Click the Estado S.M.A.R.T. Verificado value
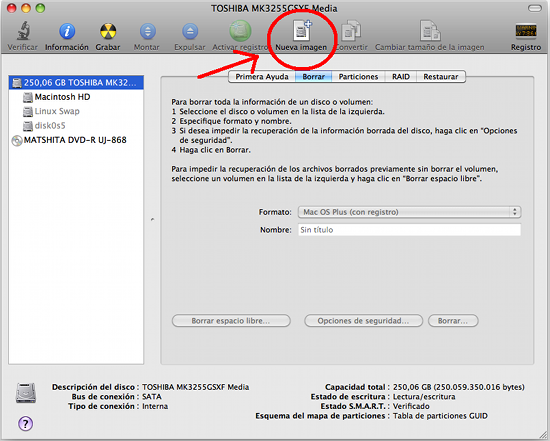This screenshot has width=550, height=441. pos(411,406)
